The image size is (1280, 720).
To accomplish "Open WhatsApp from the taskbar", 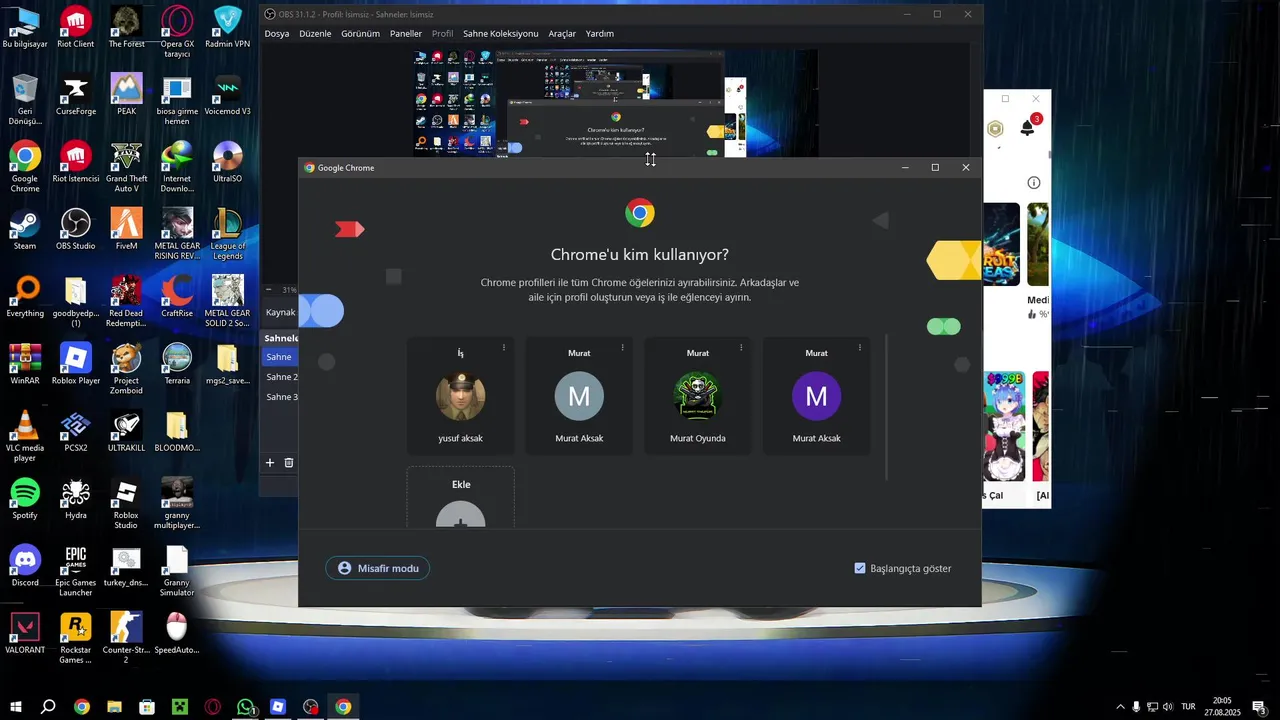I will click(x=246, y=707).
